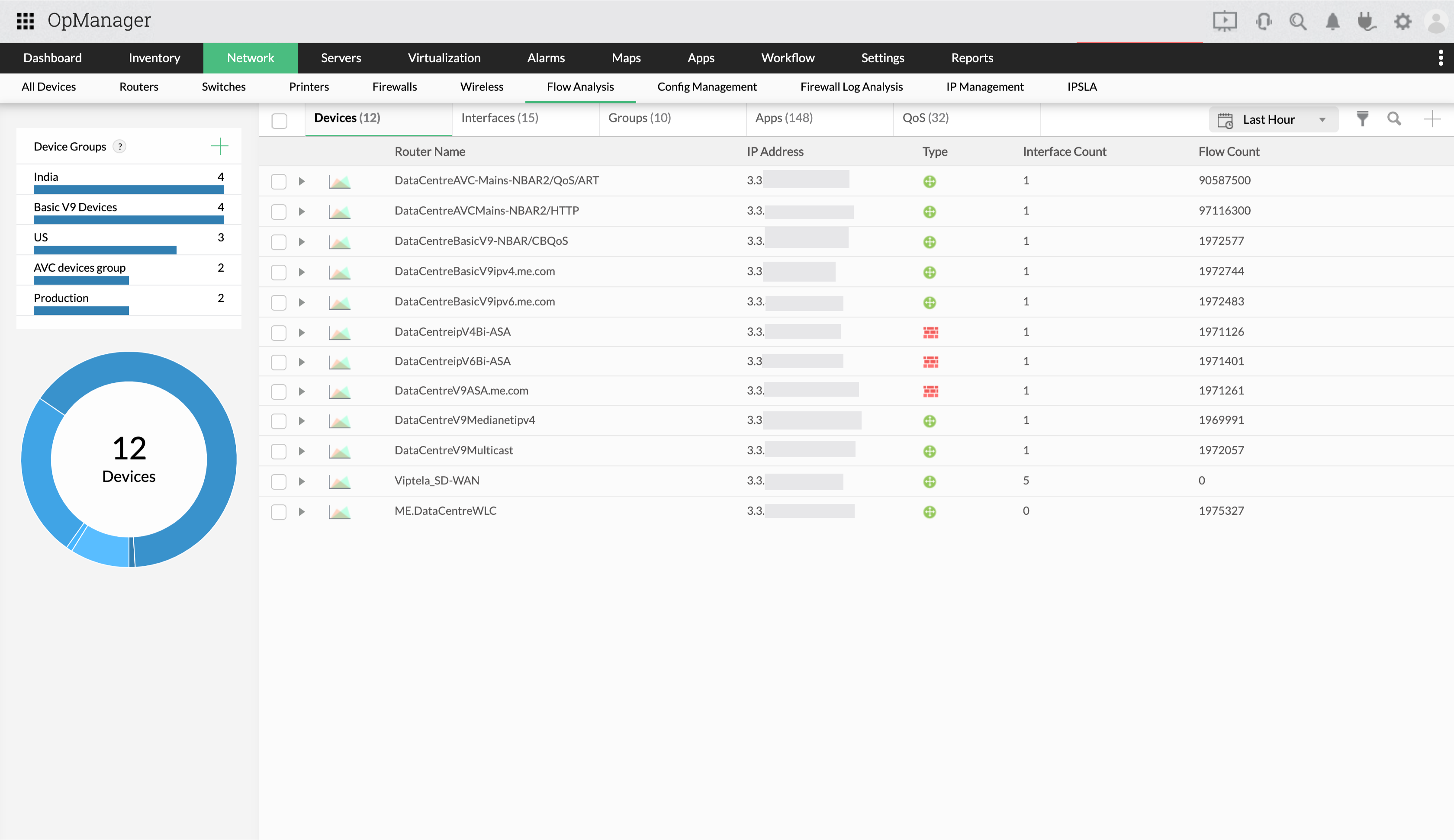The width and height of the screenshot is (1454, 840).
Task: Click the table search magnifier icon
Action: click(x=1394, y=119)
